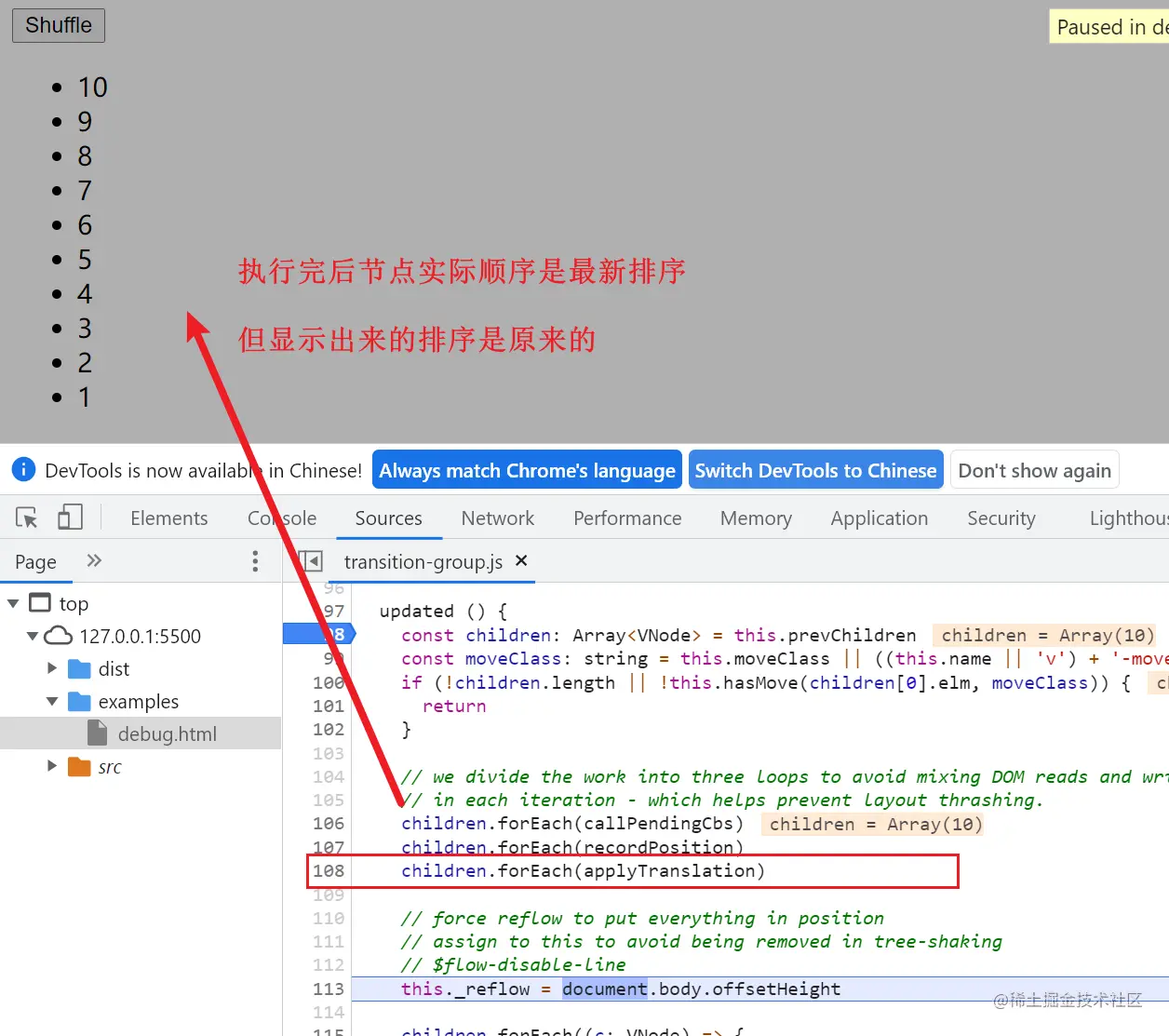Open the Security tab

1001,518
